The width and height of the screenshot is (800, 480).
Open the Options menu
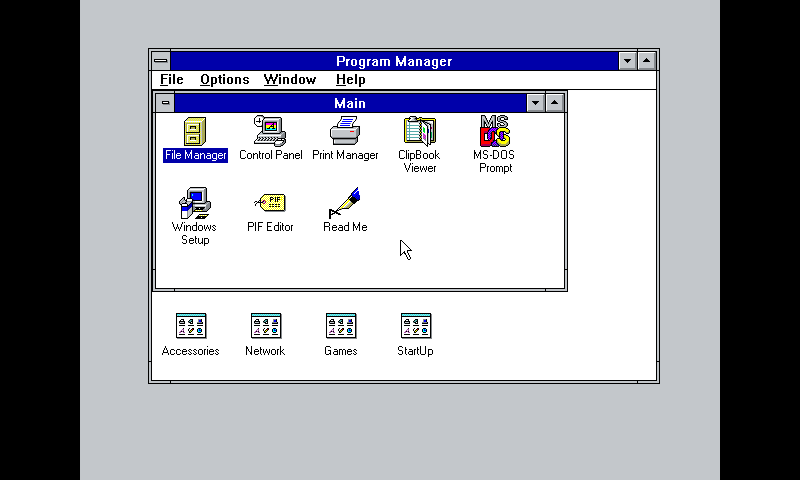tap(224, 80)
